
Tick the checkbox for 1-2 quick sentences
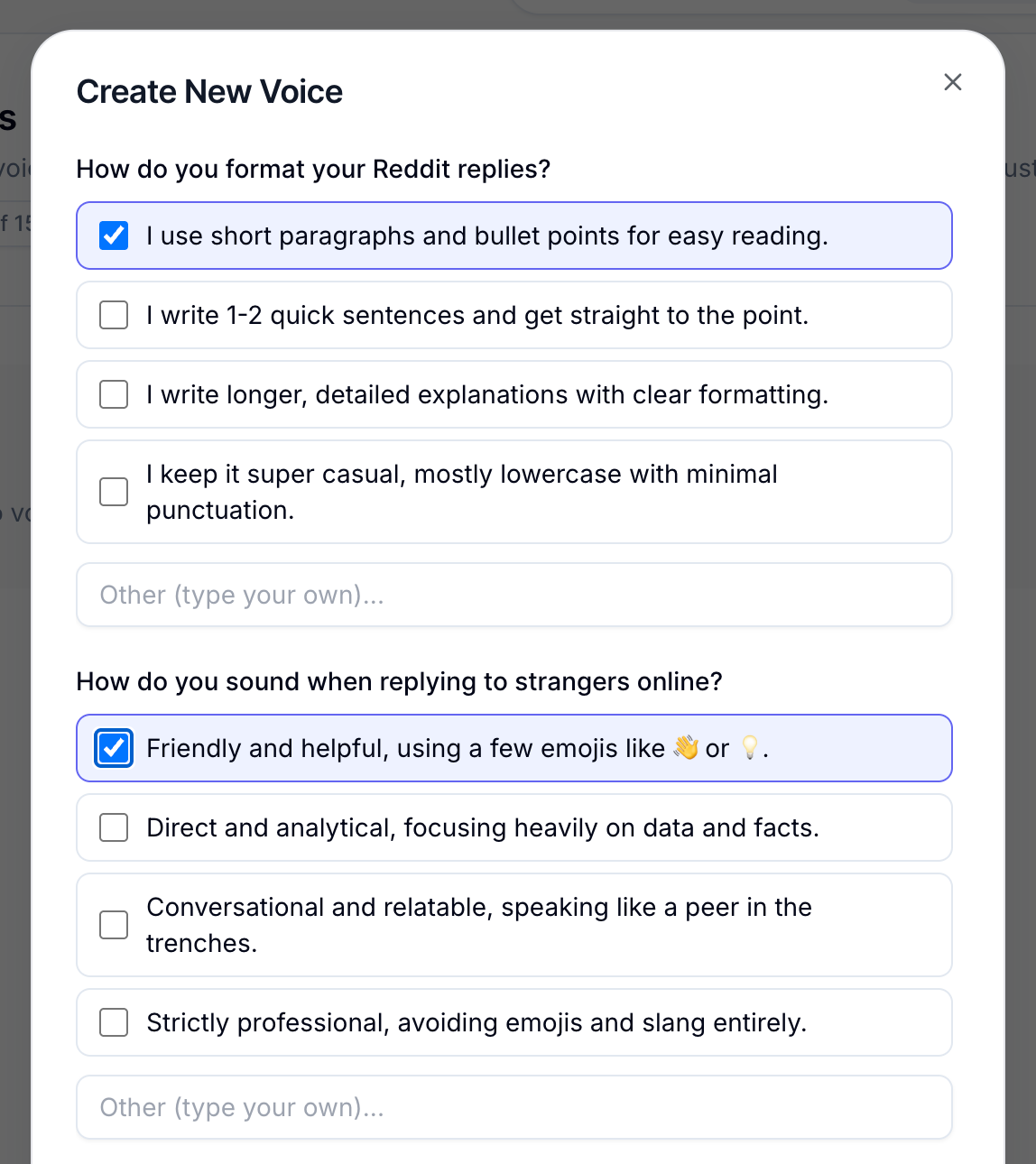pos(114,315)
